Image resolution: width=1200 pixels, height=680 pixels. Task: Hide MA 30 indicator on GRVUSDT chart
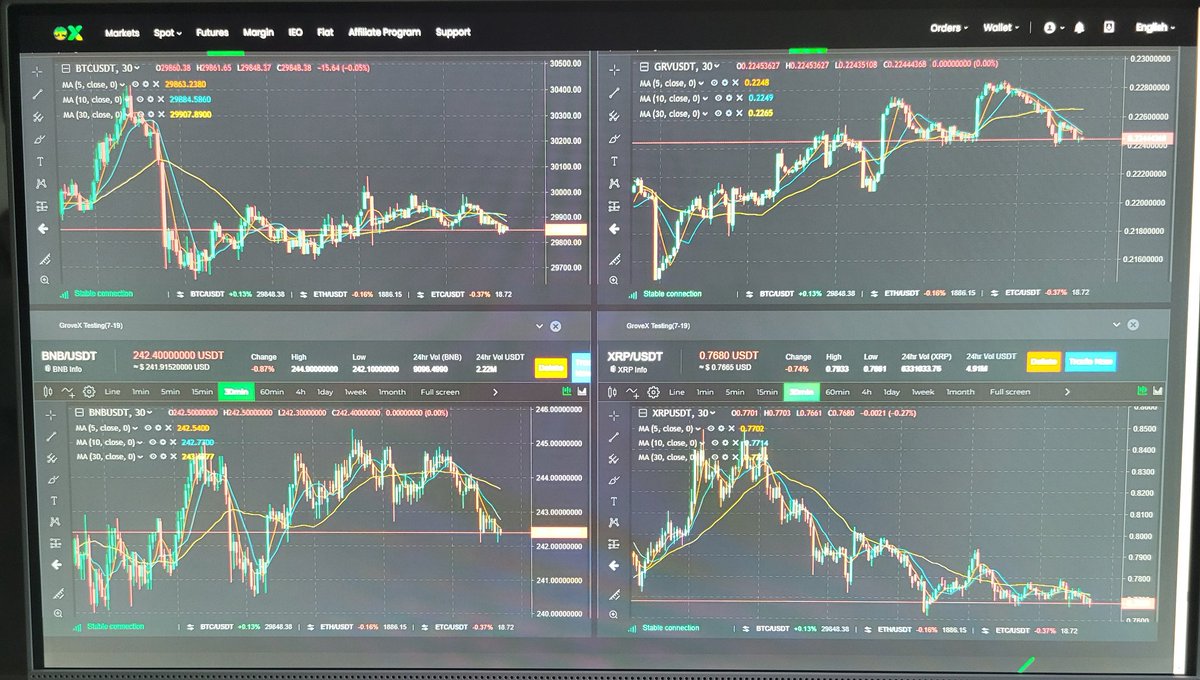[x=717, y=114]
